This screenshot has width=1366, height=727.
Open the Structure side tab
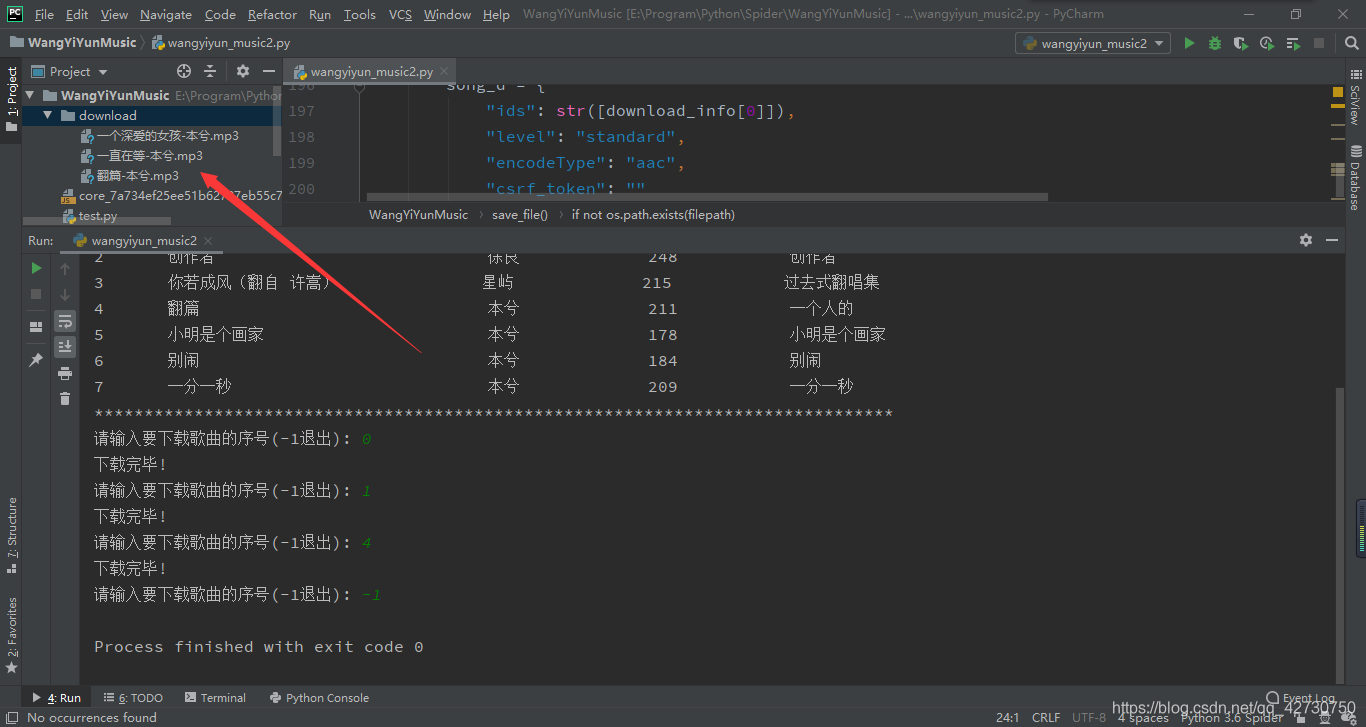pos(12,535)
